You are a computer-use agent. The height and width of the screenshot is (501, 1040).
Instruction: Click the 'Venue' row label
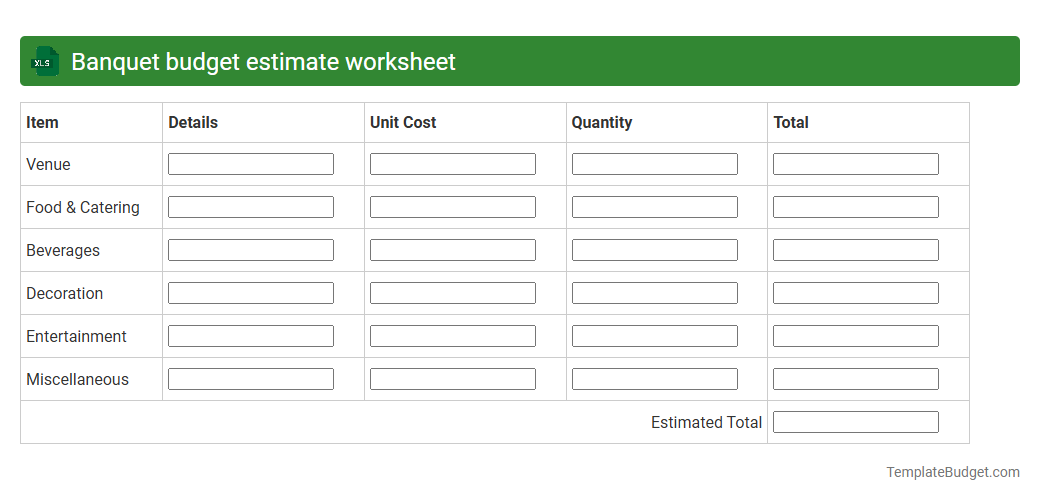tap(48, 165)
